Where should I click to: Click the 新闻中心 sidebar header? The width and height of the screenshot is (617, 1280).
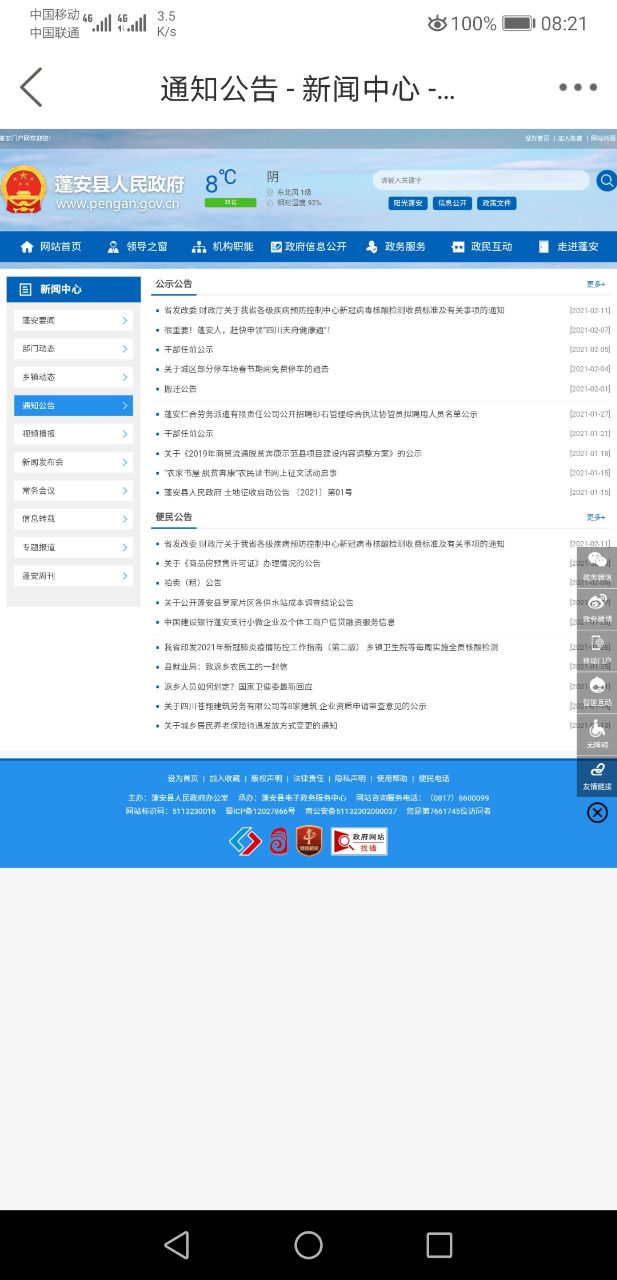point(73,289)
